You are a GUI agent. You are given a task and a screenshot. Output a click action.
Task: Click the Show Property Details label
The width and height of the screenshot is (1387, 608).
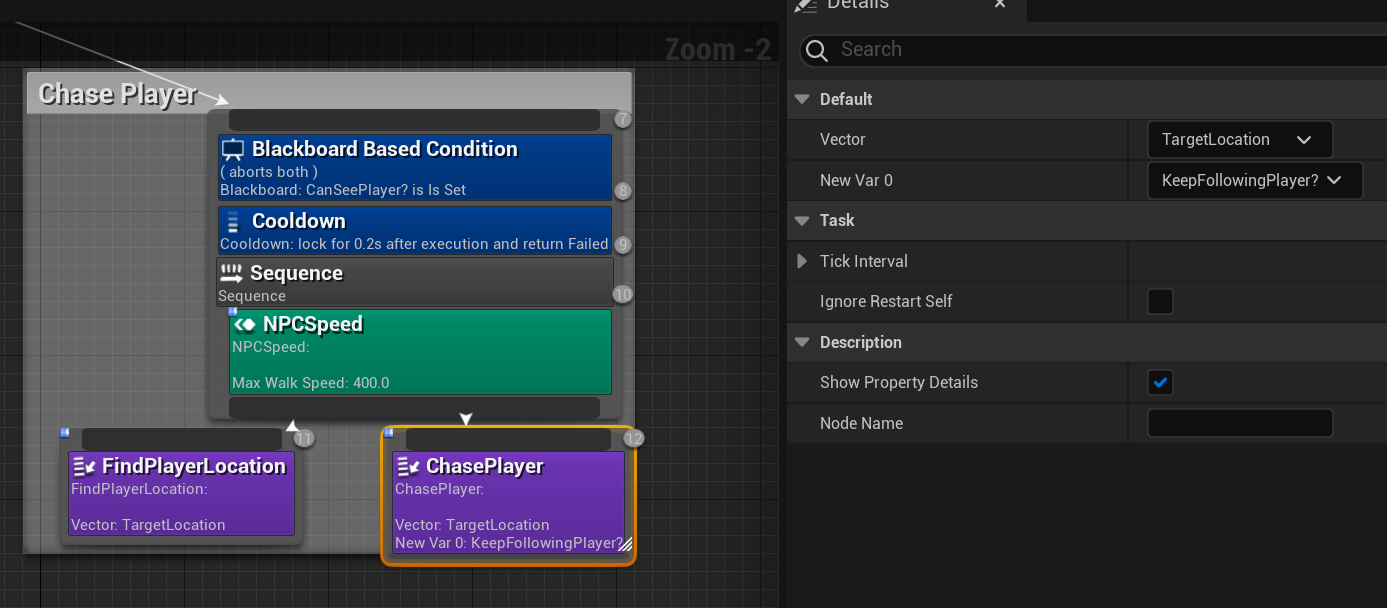pos(899,382)
